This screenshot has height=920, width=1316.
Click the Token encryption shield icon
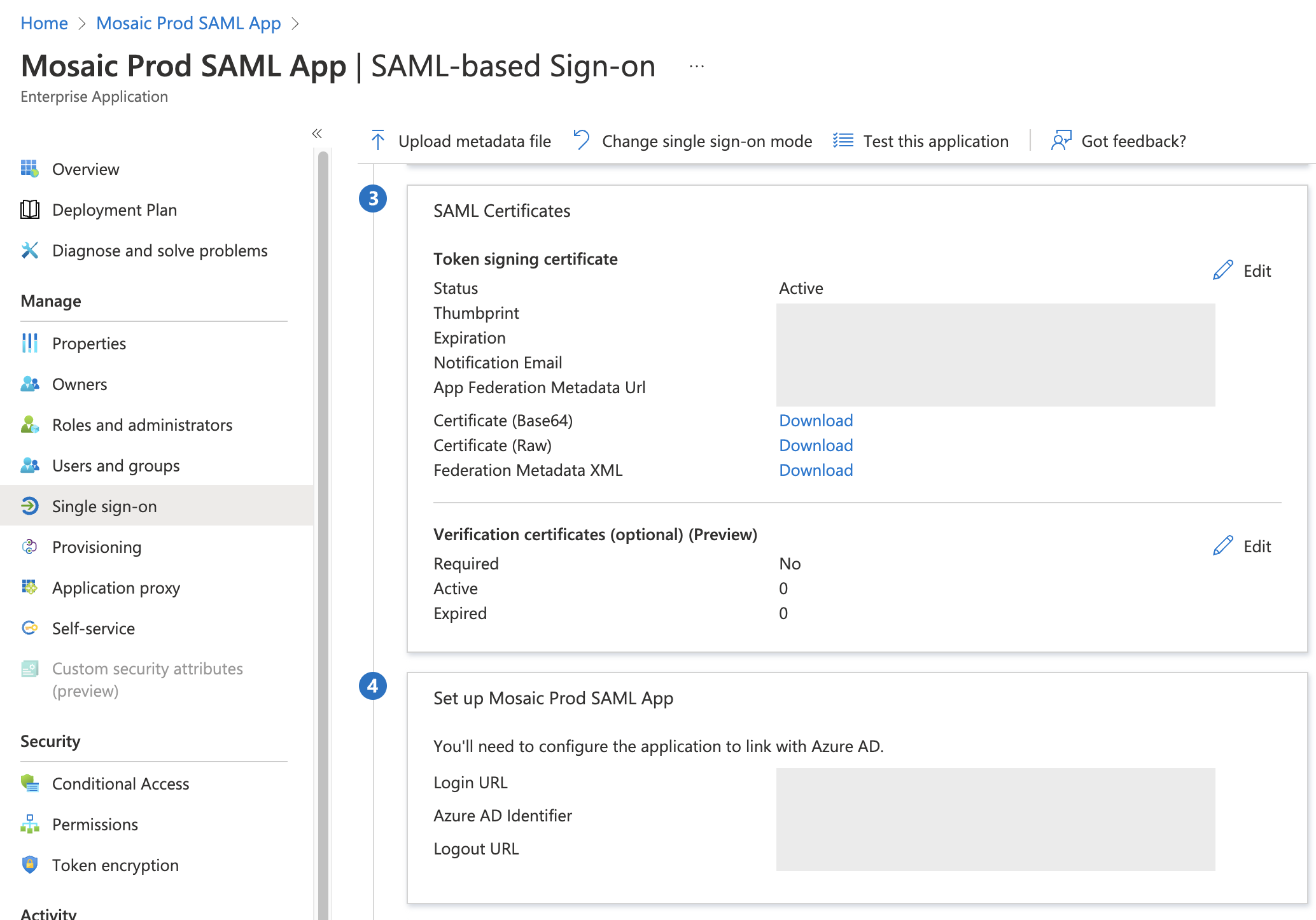29,865
